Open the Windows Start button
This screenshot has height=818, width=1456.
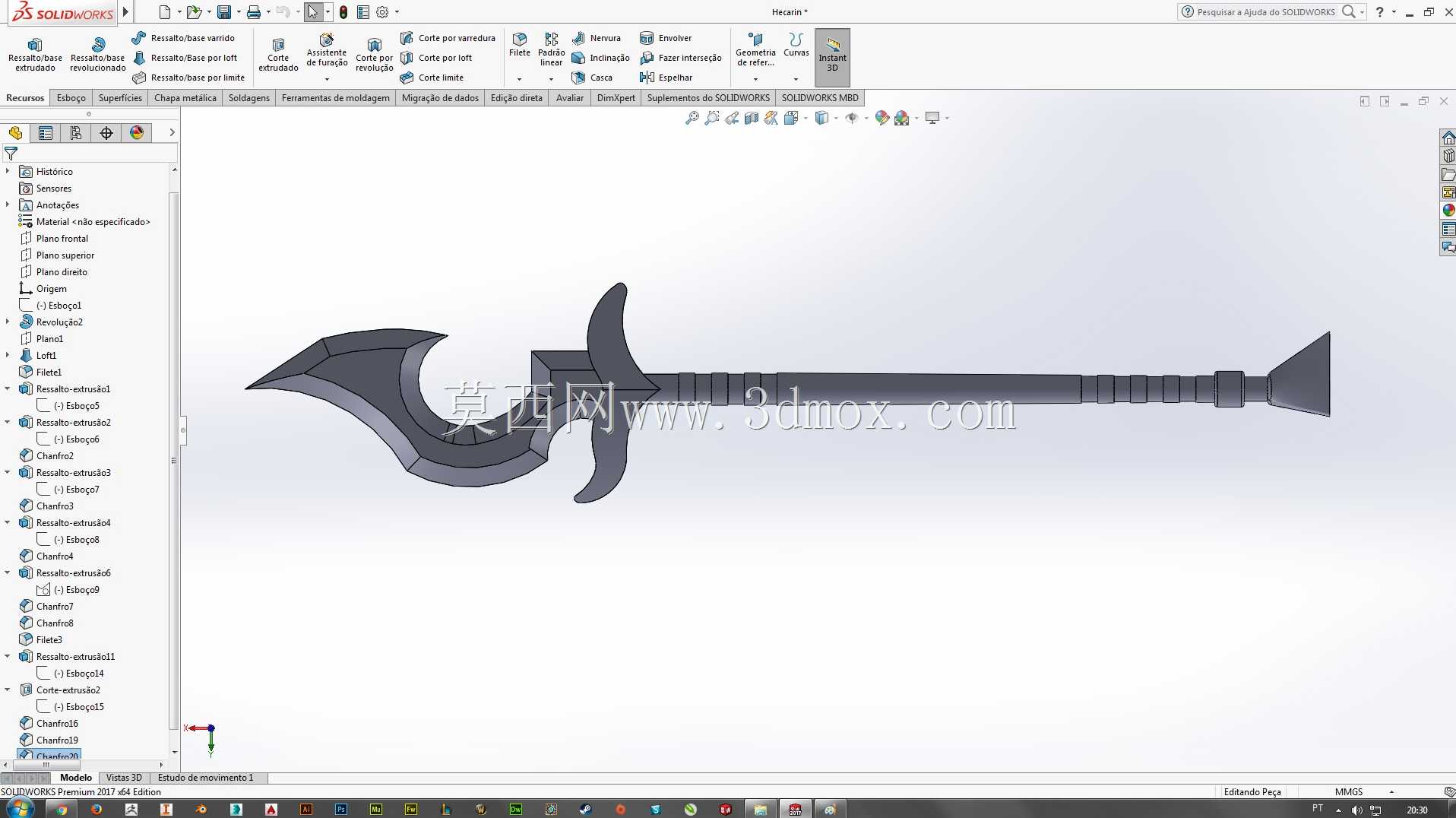[x=18, y=809]
